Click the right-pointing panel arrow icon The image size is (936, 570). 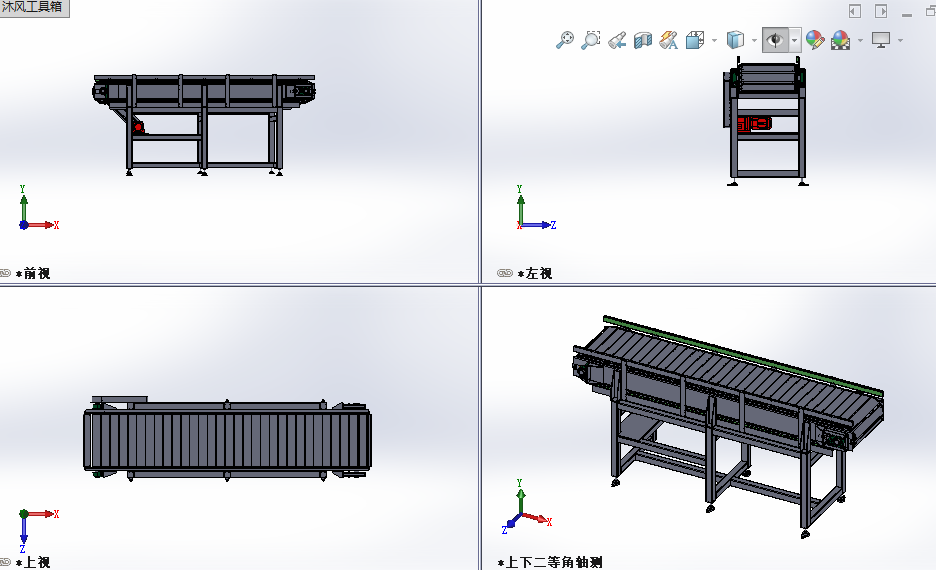[x=881, y=11]
